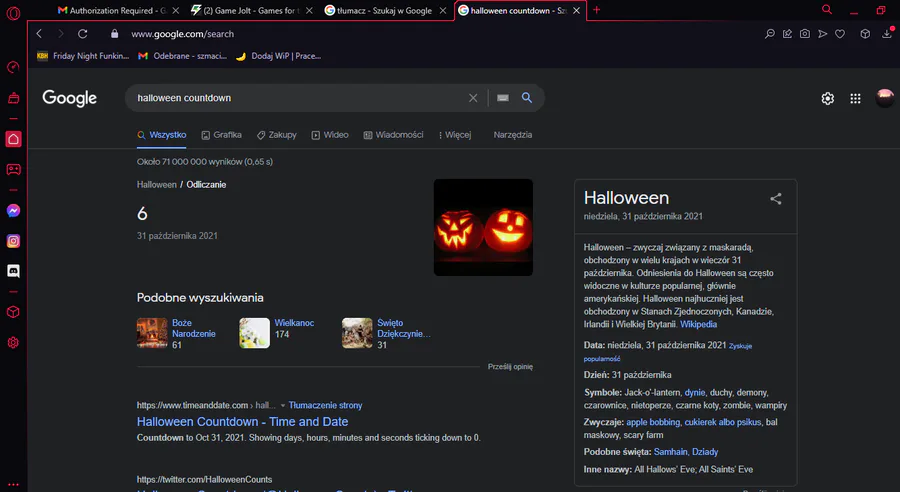The width and height of the screenshot is (900, 492).
Task: Open Halloween Countdown - Time and Date result
Action: pos(242,421)
